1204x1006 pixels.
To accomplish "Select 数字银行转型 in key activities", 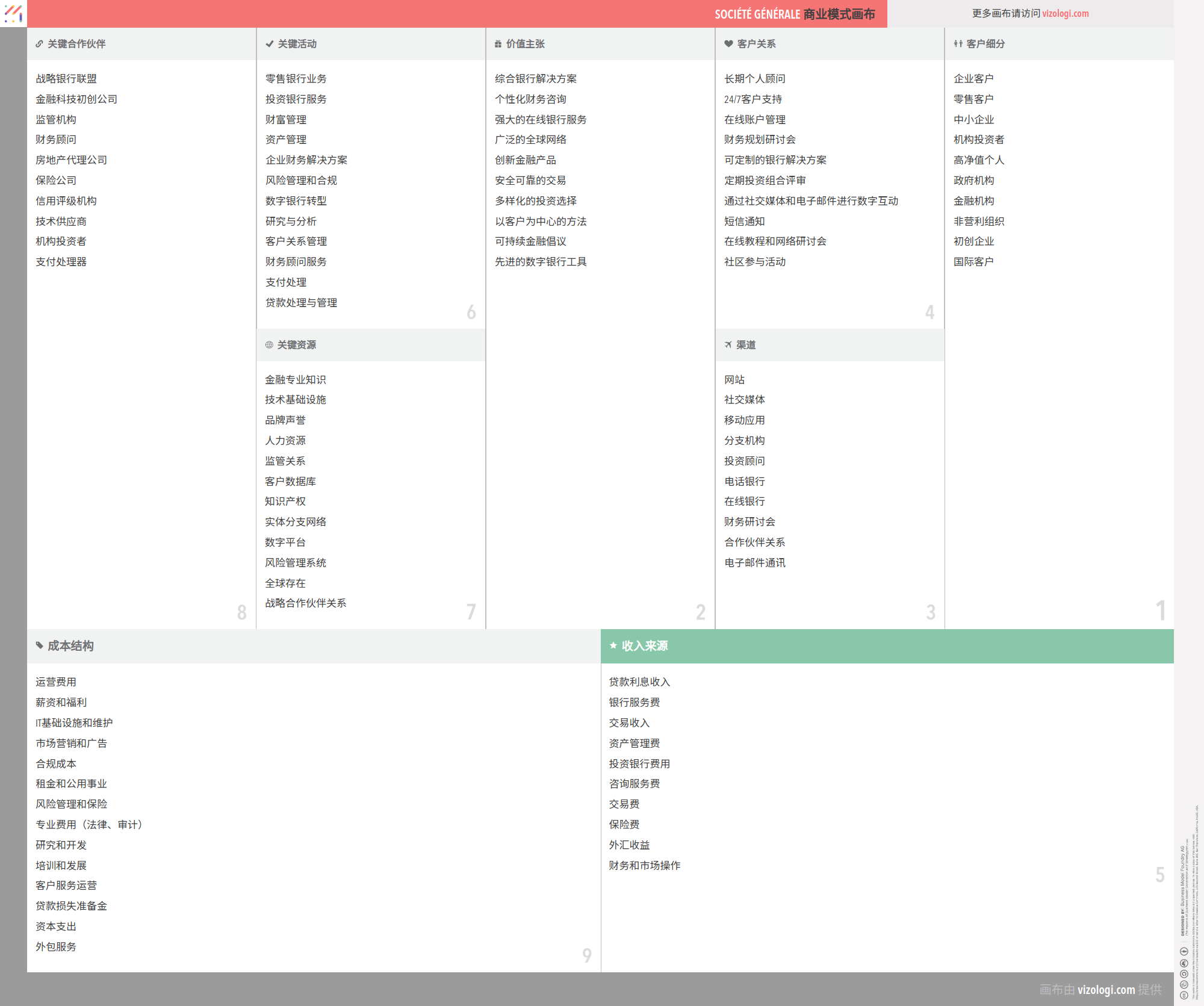I will pos(296,201).
